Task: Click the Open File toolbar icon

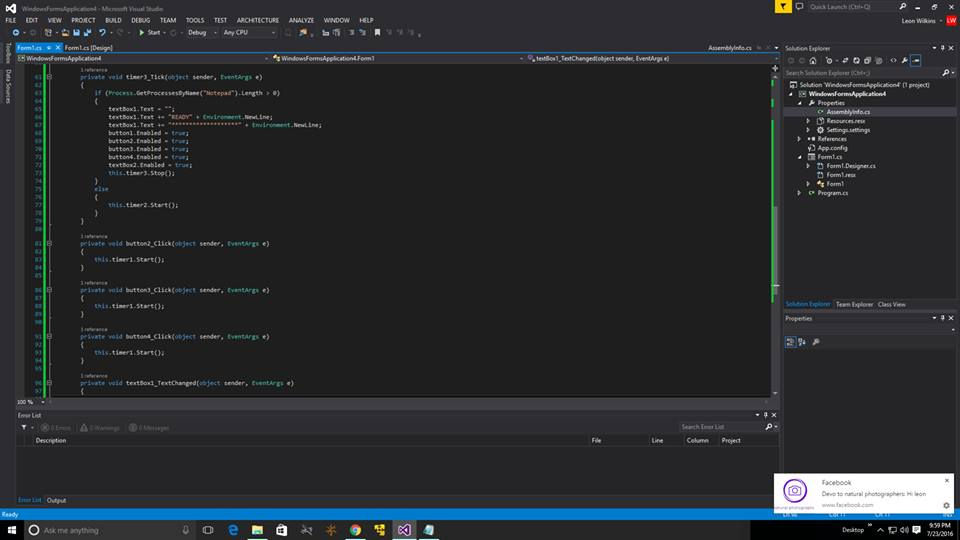Action: click(65, 32)
